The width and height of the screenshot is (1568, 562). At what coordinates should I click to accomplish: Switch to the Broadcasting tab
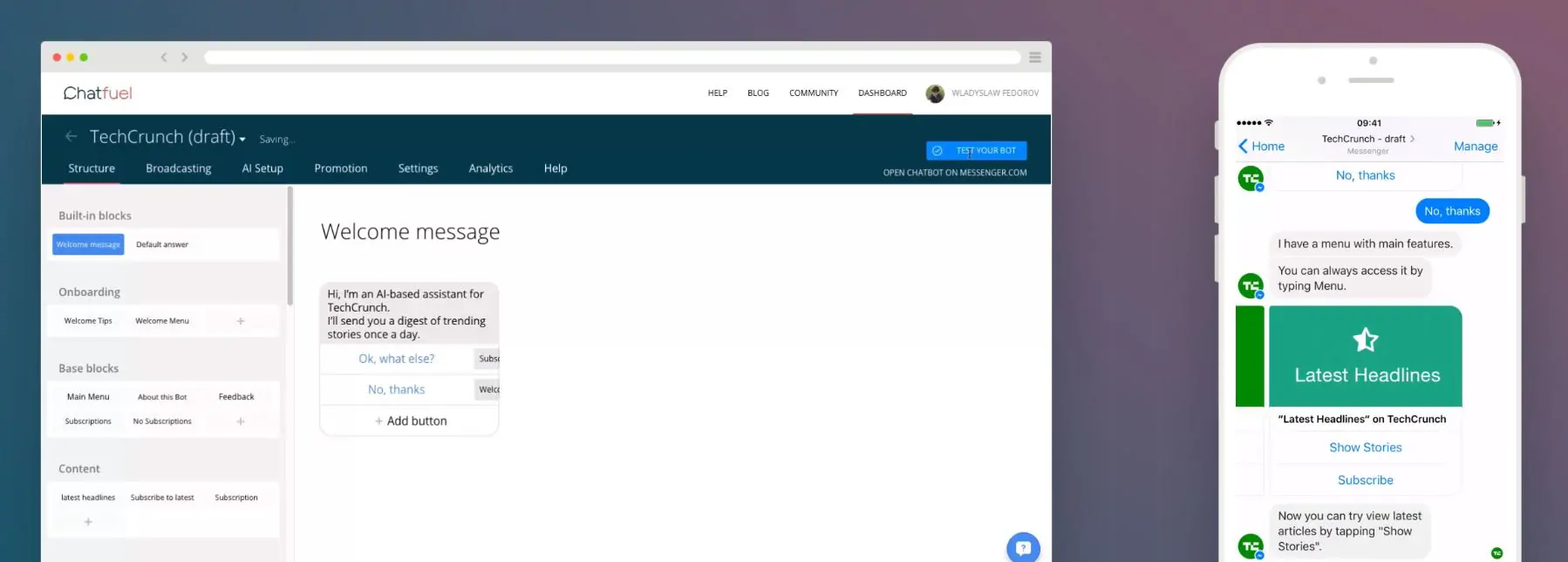[179, 168]
